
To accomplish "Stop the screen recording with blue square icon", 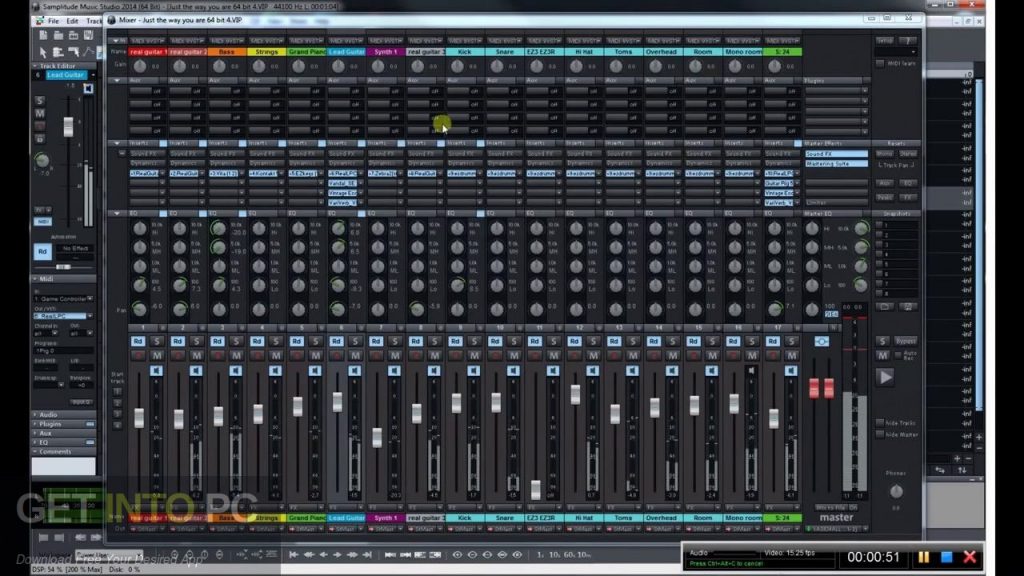I will click(946, 557).
